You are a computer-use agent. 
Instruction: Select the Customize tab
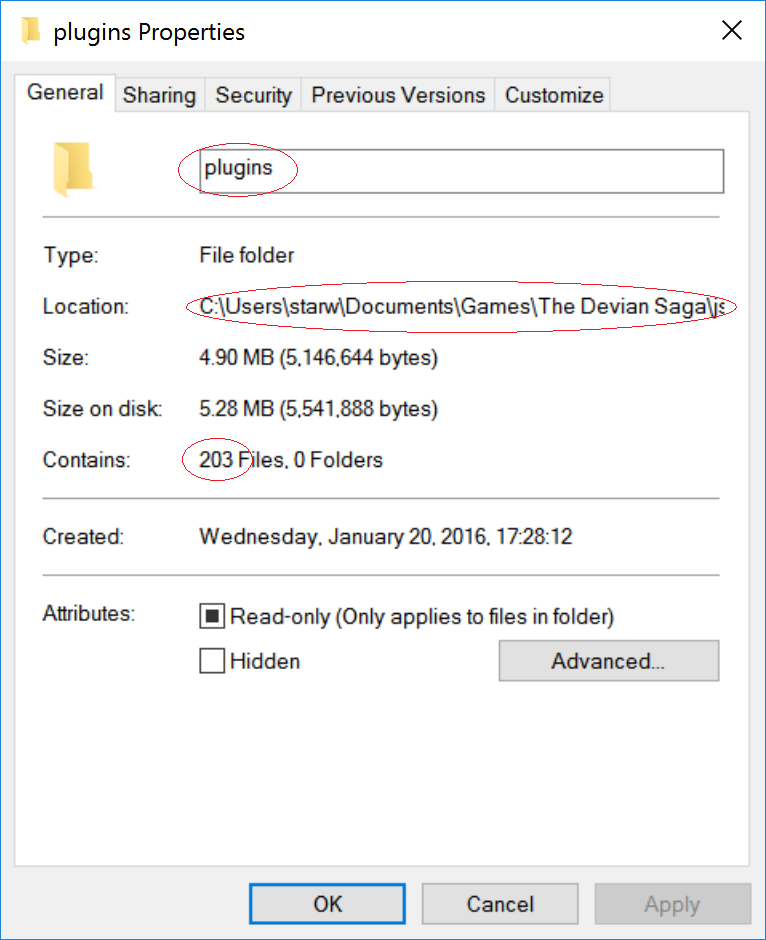(x=554, y=95)
